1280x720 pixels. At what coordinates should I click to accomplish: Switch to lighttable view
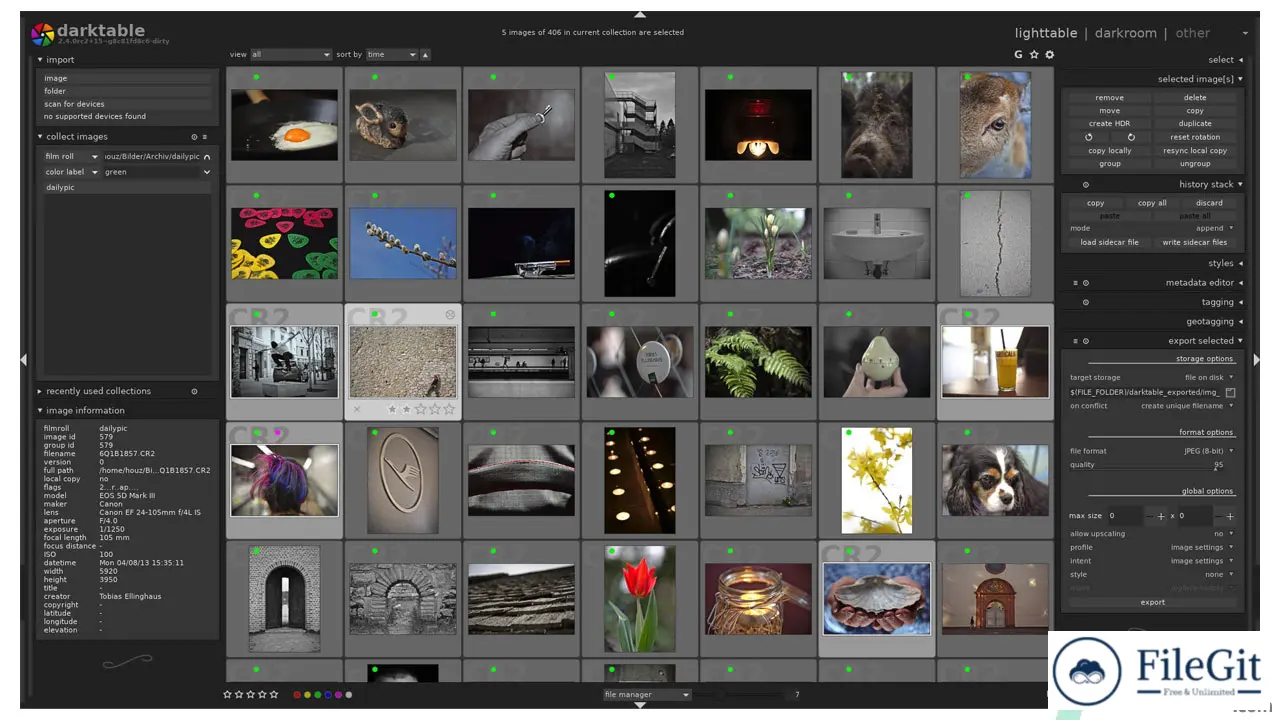[1046, 33]
